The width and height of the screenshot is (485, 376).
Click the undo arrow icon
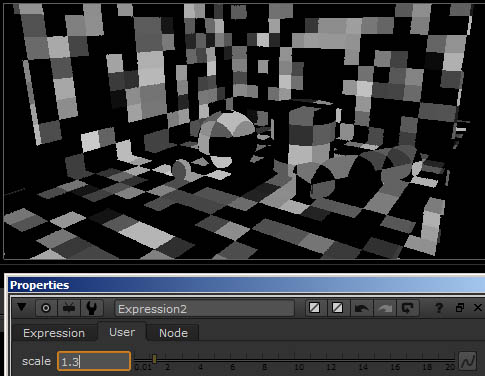pos(361,308)
